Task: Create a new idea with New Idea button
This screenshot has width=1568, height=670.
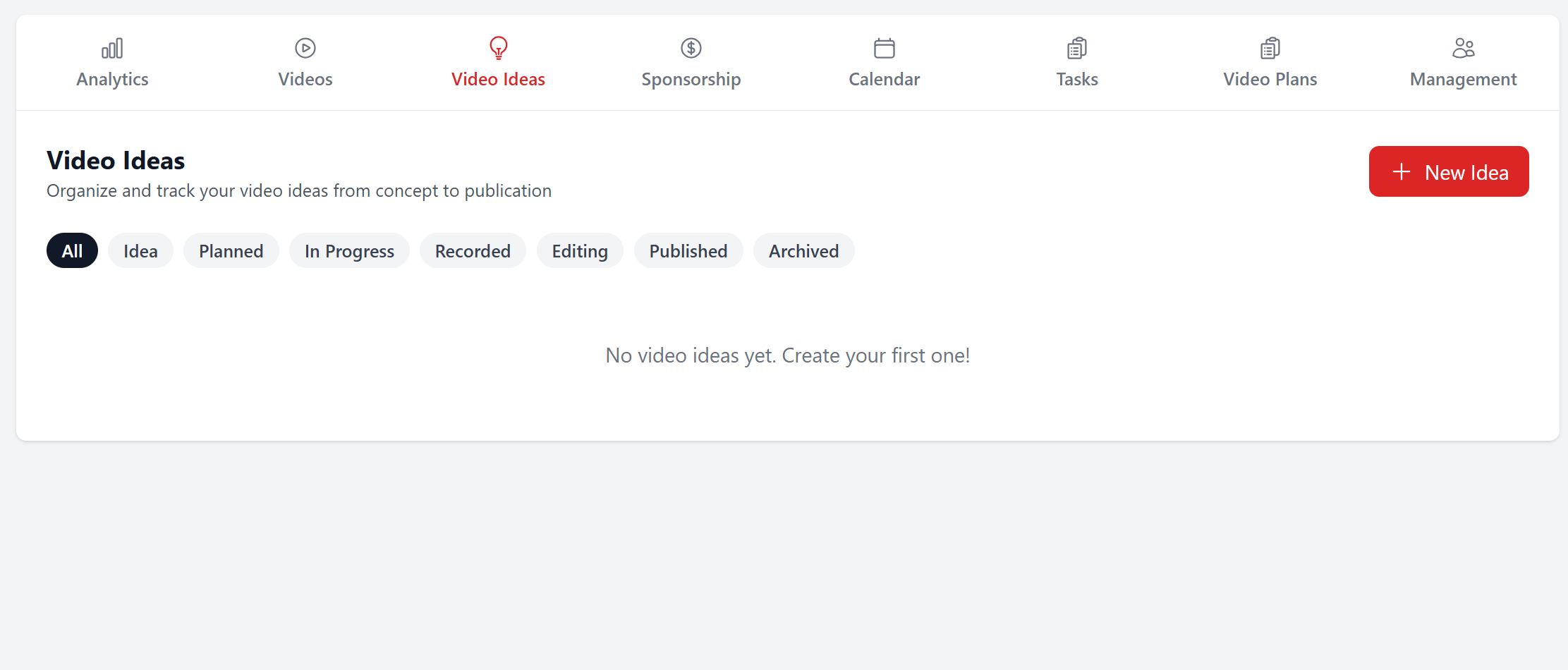Action: tap(1449, 171)
